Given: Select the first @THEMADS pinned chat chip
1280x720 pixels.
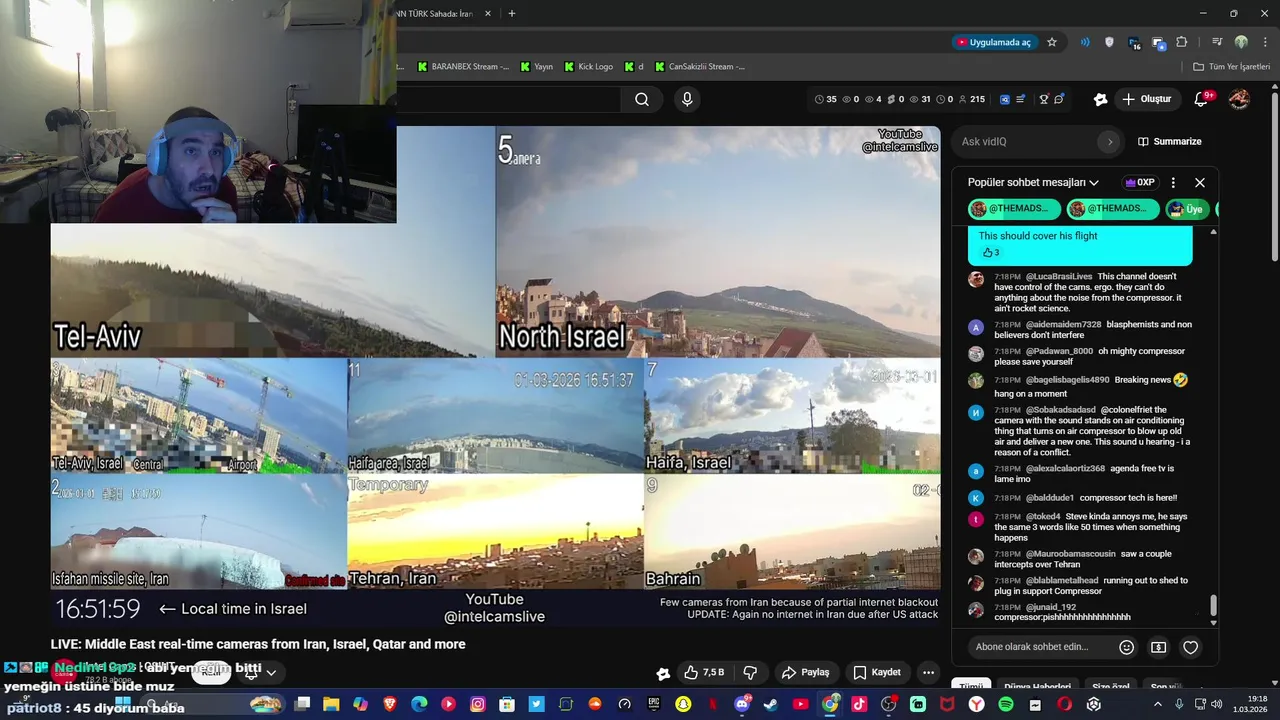Looking at the screenshot, I should coord(1013,209).
